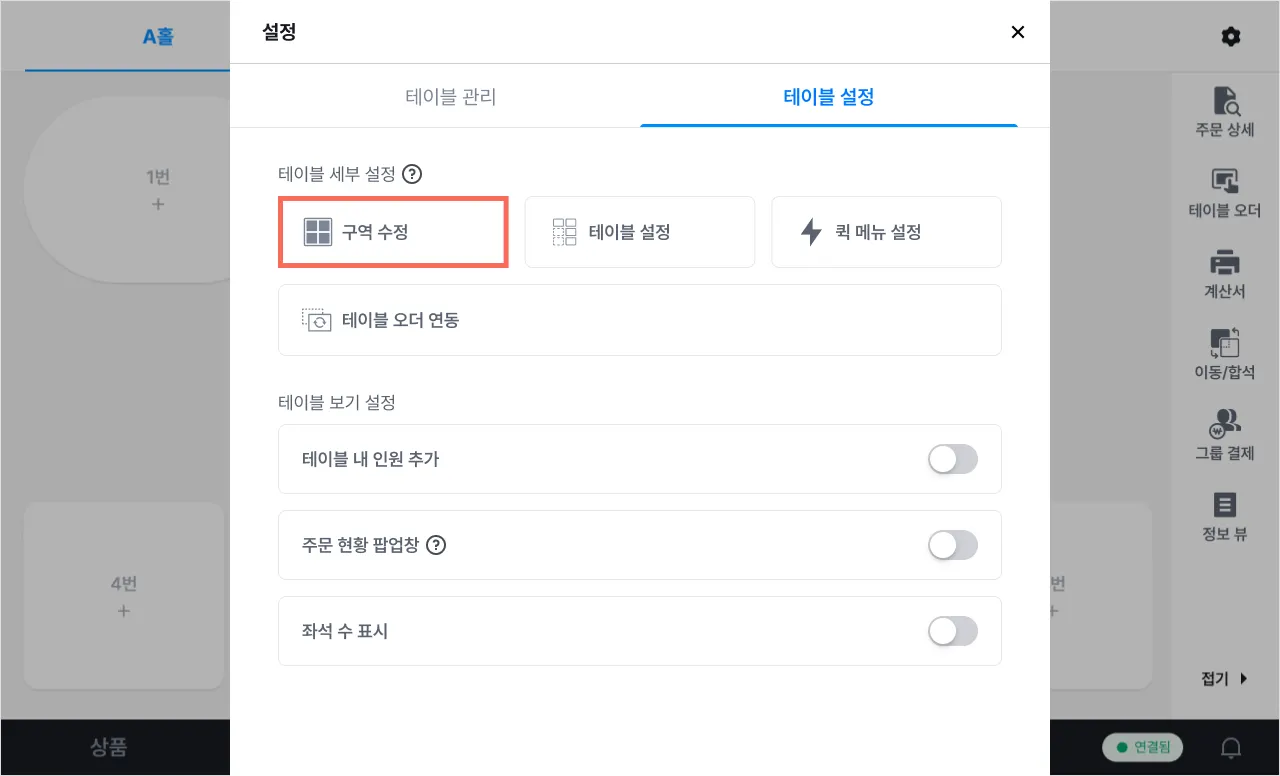Screen dimensions: 1280x776
Task: Click help icon beside 주문 현황 팝업창
Action: click(436, 545)
